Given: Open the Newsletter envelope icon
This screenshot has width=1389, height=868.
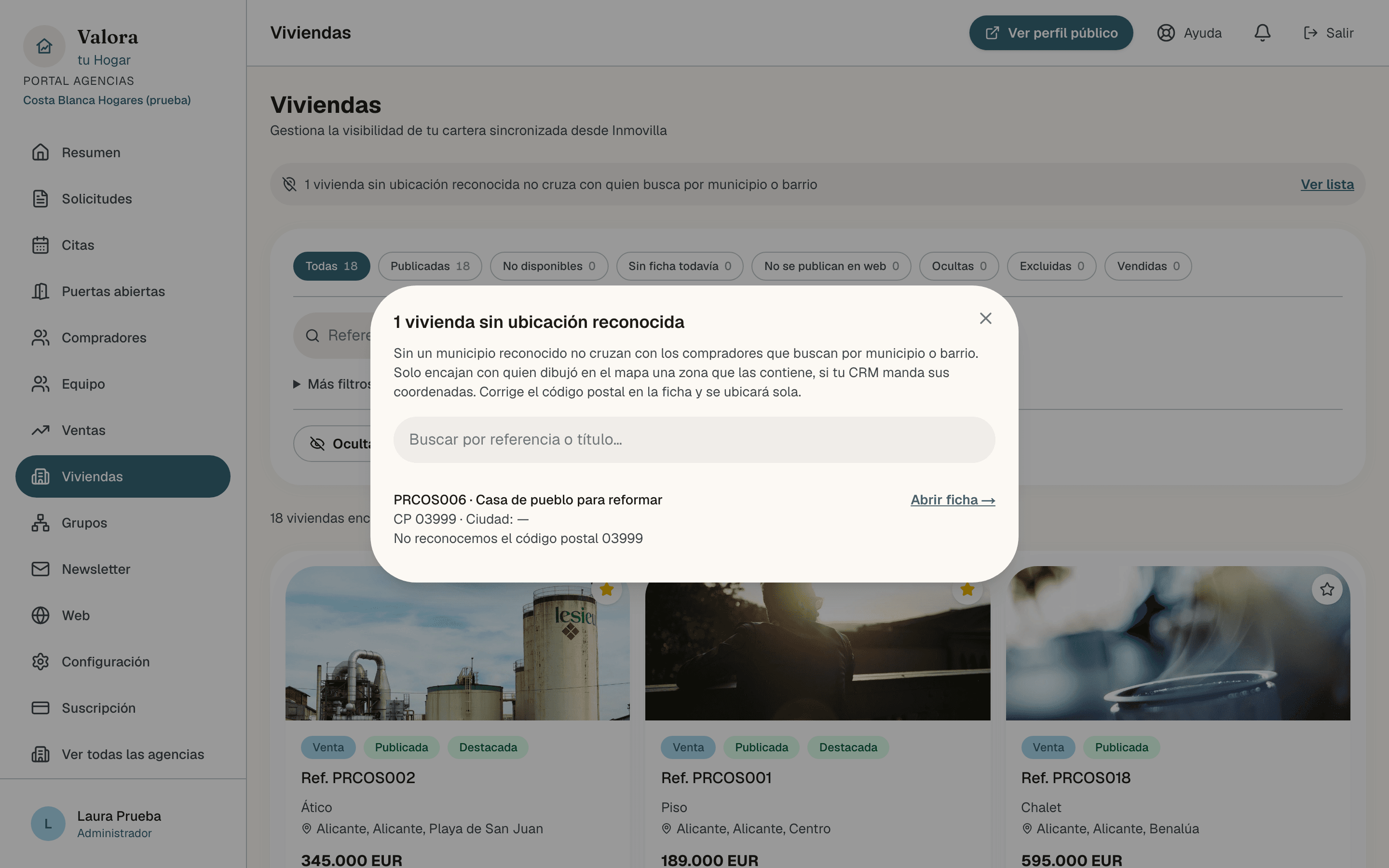Looking at the screenshot, I should (40, 569).
